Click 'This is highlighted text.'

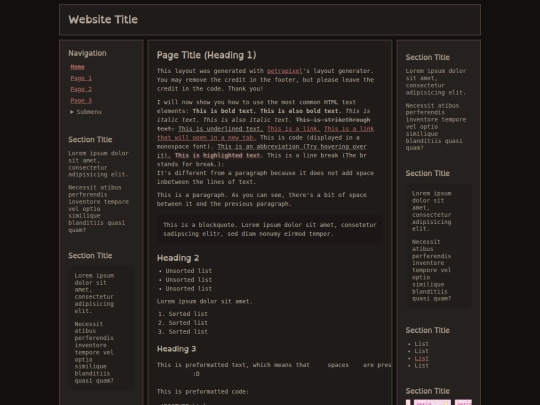219,156
